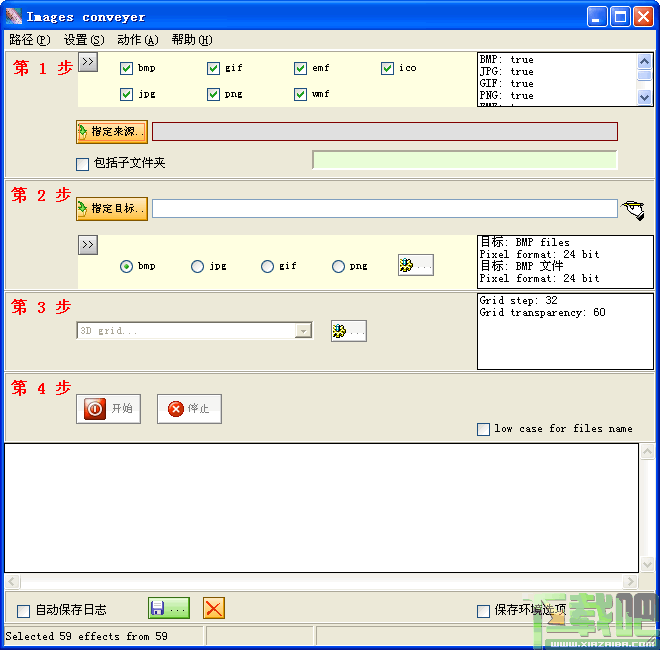
Task: Enable low case for files name
Action: (x=483, y=429)
